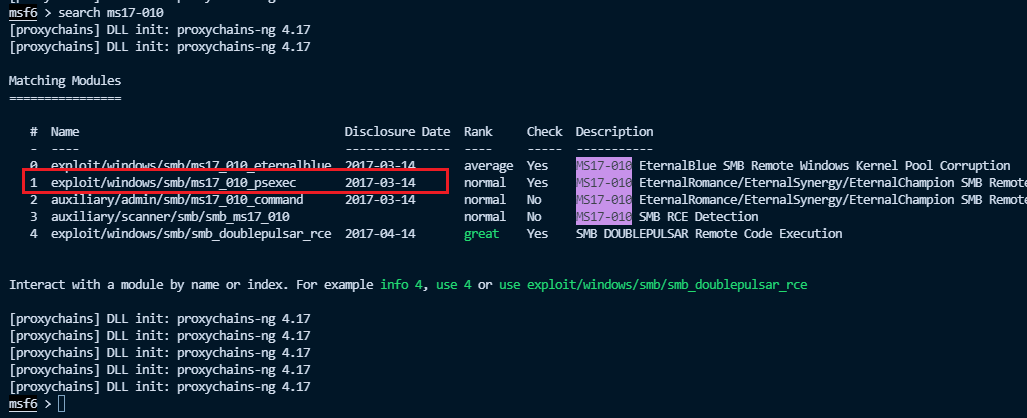This screenshot has width=1027, height=418.
Task: Click the auxiliary/scanner/smb/smb_ms17_010 module name
Action: coord(170,217)
